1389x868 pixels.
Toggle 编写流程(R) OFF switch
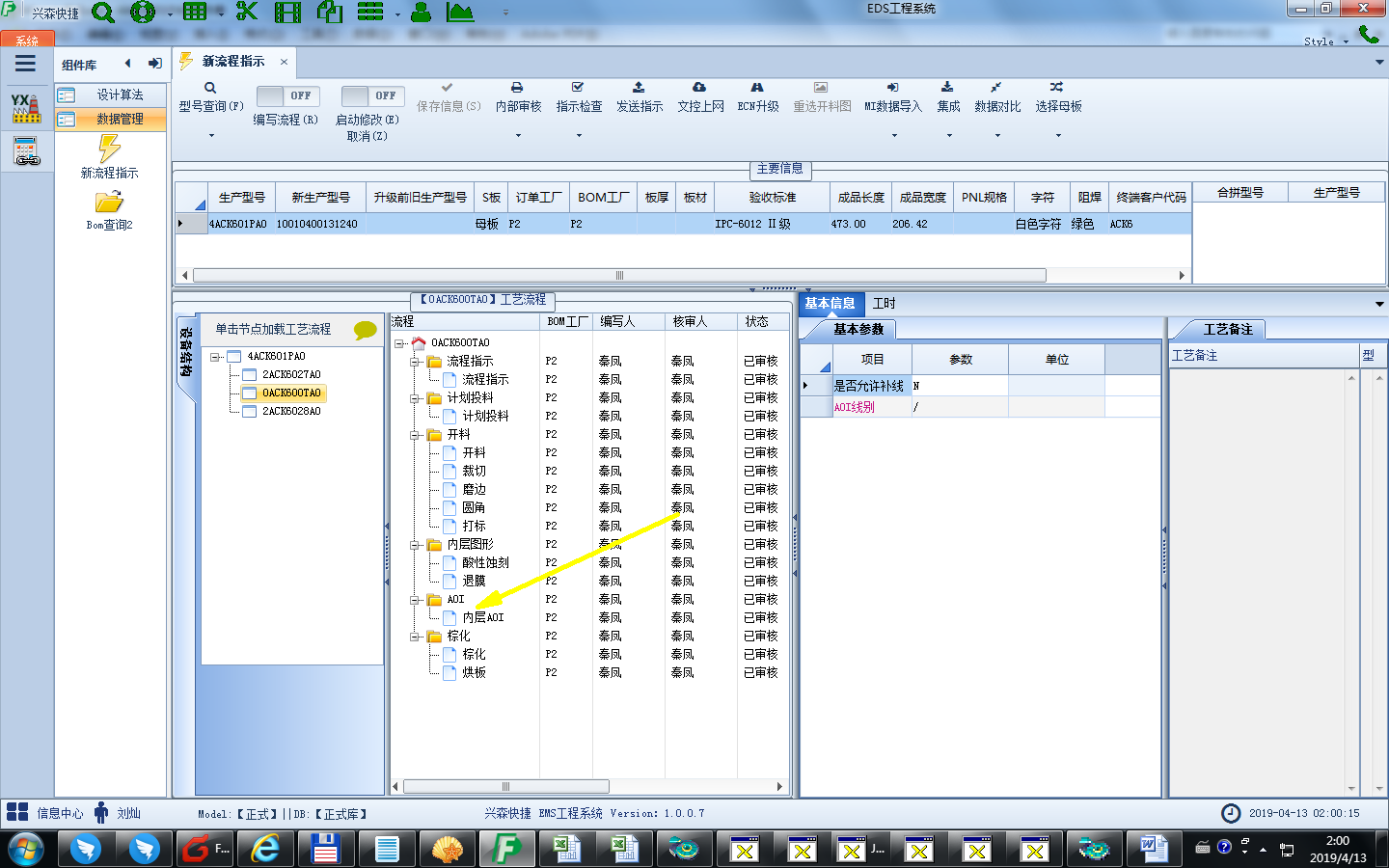pos(288,95)
